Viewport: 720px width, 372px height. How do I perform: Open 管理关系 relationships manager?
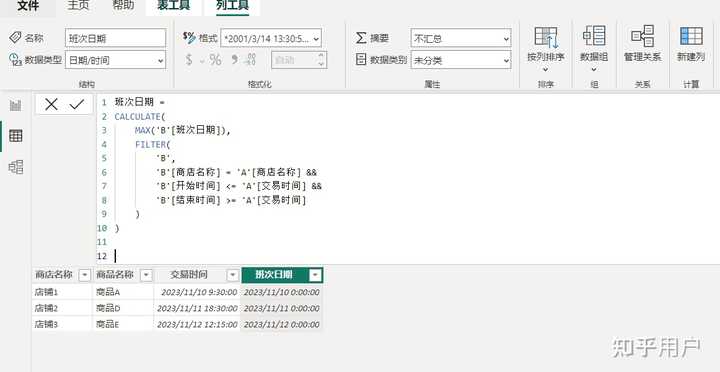[x=642, y=44]
